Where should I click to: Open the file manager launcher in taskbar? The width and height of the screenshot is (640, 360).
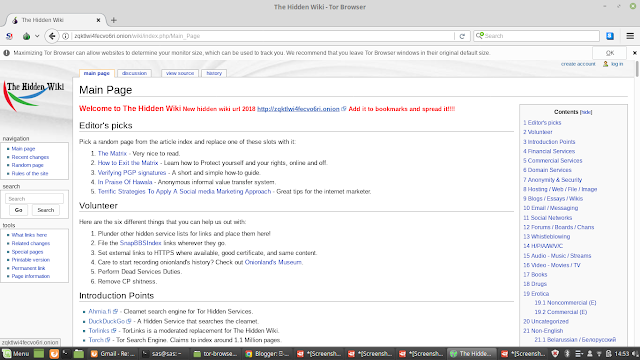click(x=79, y=353)
